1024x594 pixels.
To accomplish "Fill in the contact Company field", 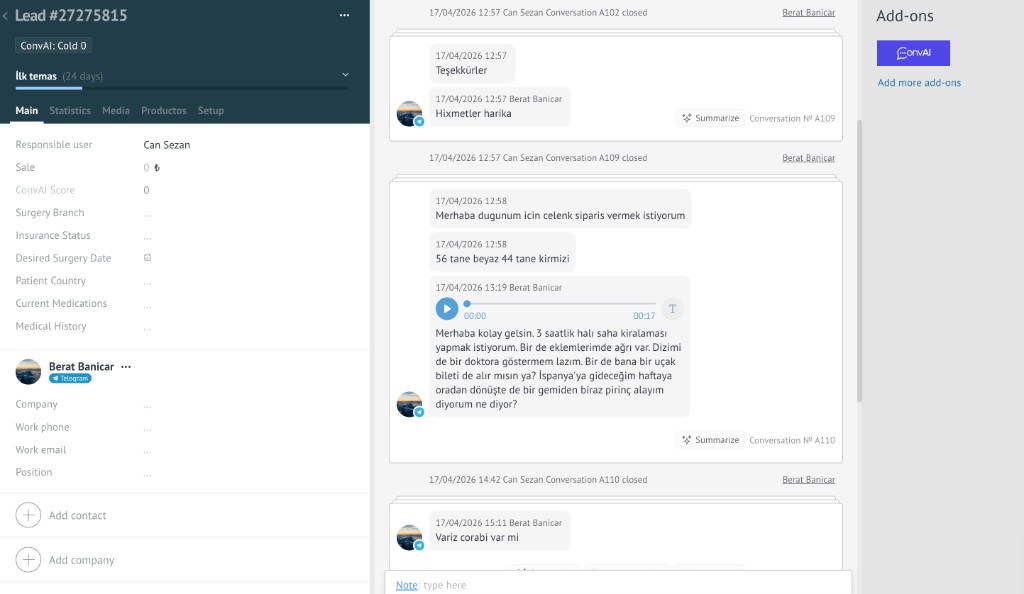I will click(x=148, y=405).
